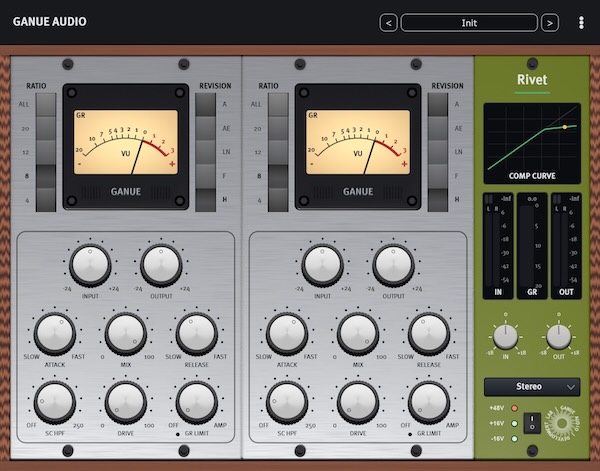Image resolution: width=600 pixels, height=471 pixels.
Task: Click the left channel GR LIMIT knob
Action: [x=197, y=403]
